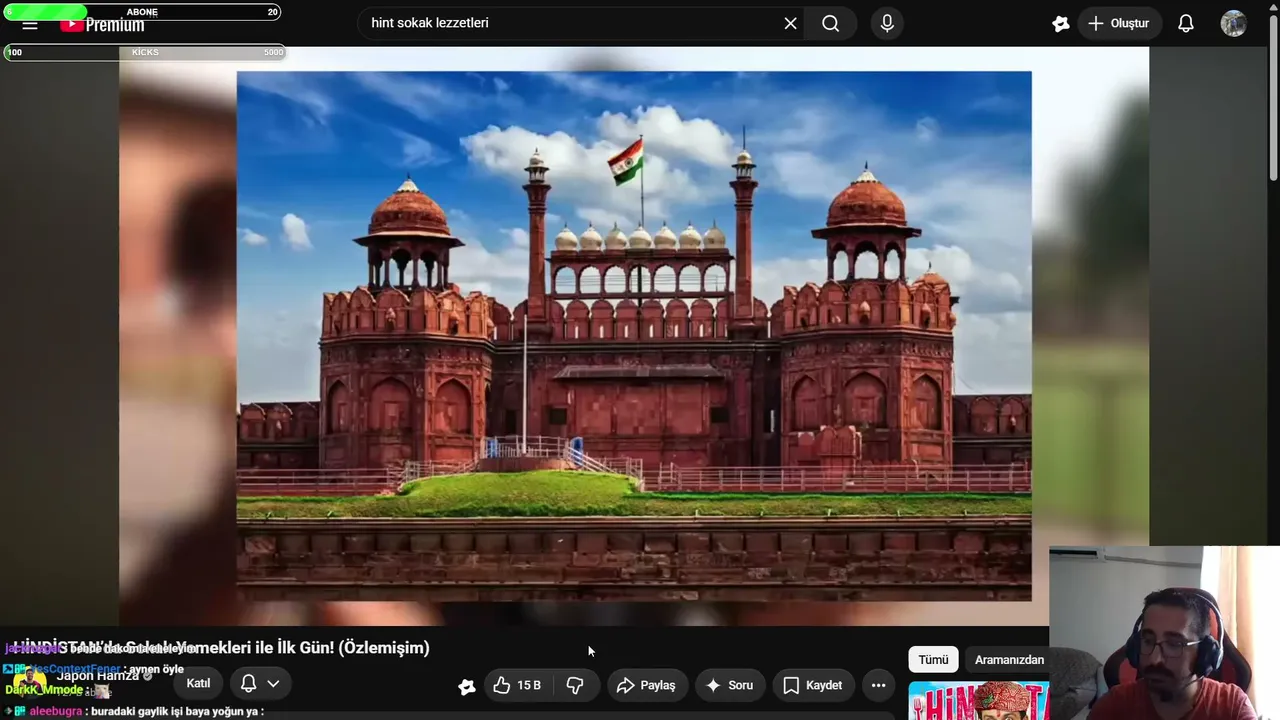
Task: Open the first recommended video thumbnail
Action: click(x=978, y=700)
